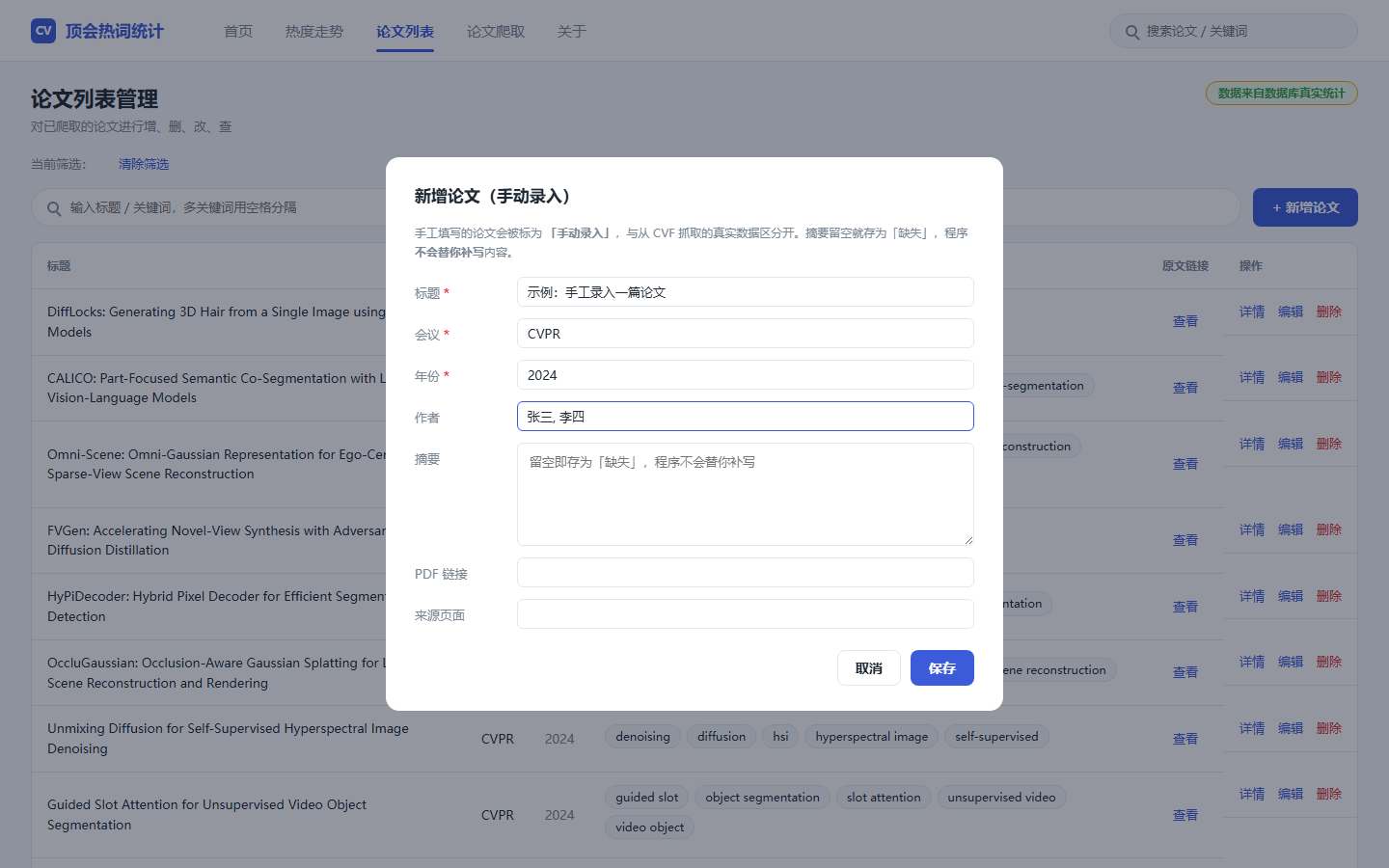Click 删除 for the DiffLocks row

pyautogui.click(x=1329, y=312)
